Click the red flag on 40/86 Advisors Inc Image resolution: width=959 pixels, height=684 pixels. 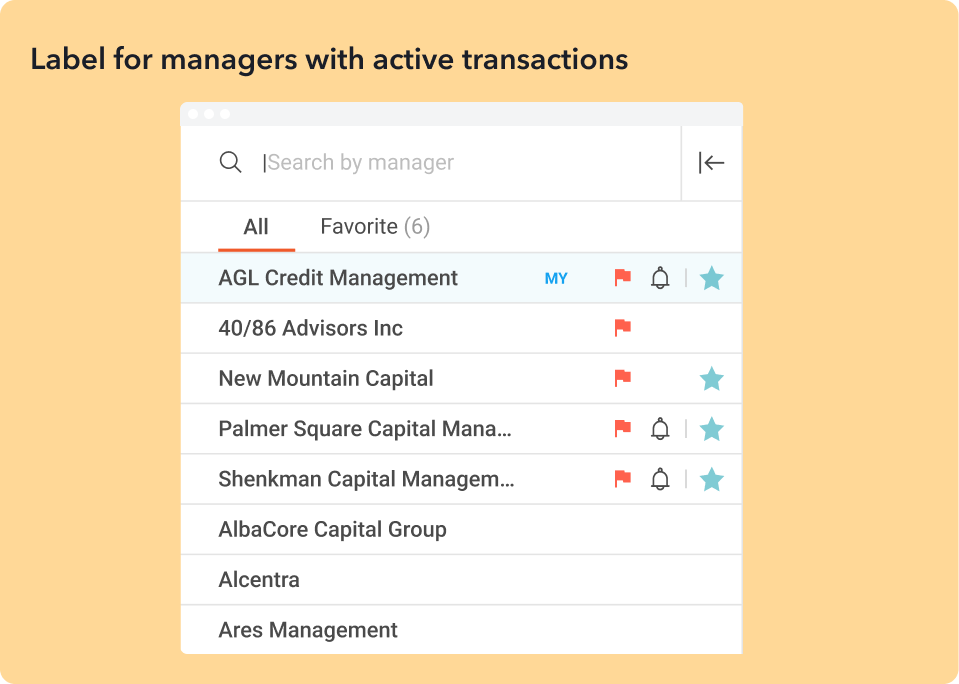click(x=623, y=328)
